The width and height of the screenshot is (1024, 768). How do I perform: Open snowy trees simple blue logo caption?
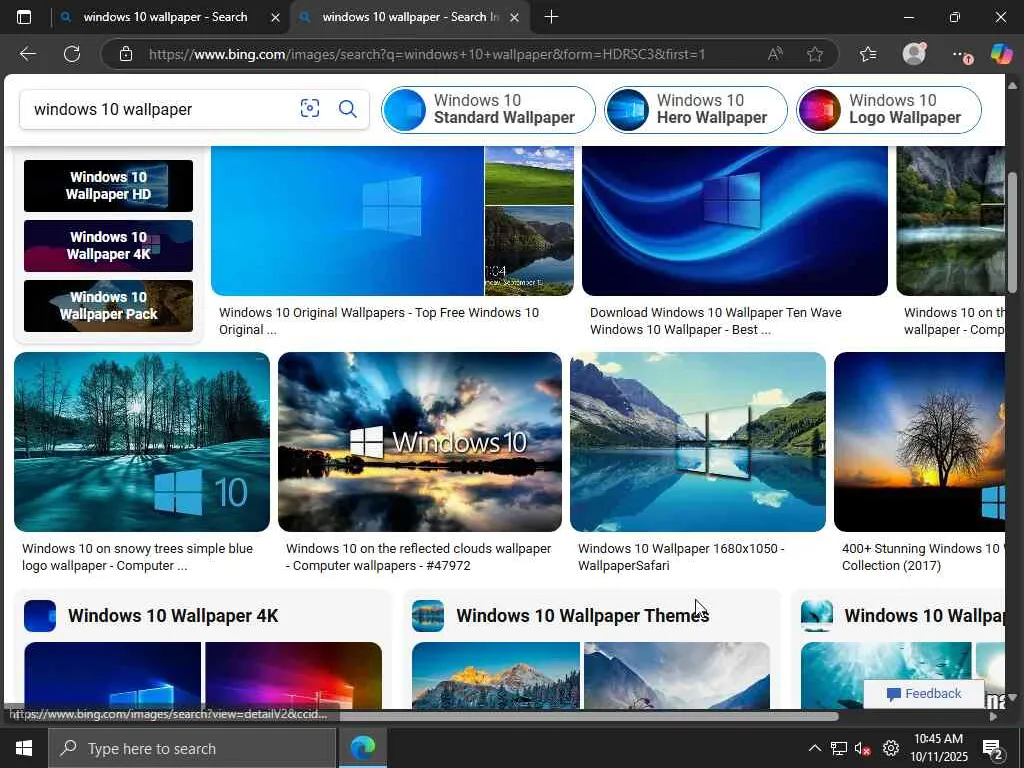(137, 557)
